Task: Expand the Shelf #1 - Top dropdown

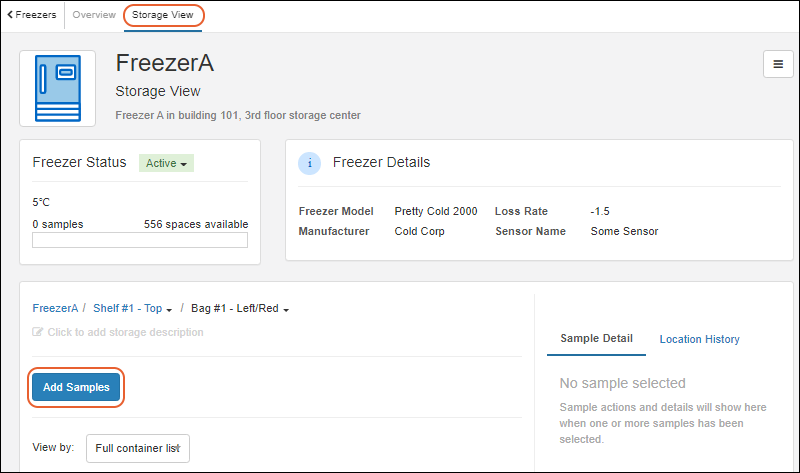Action: 133,309
